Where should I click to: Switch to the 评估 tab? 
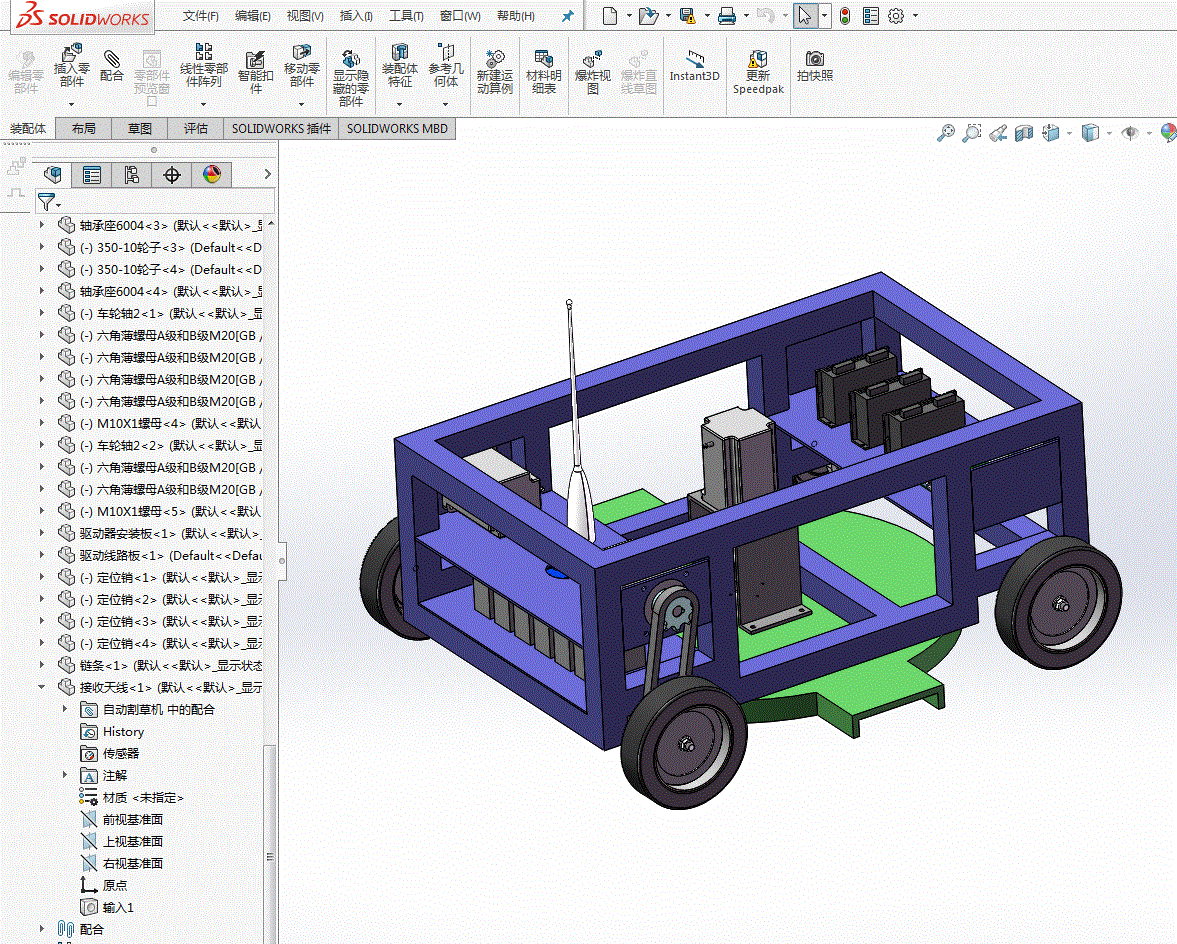[x=196, y=128]
